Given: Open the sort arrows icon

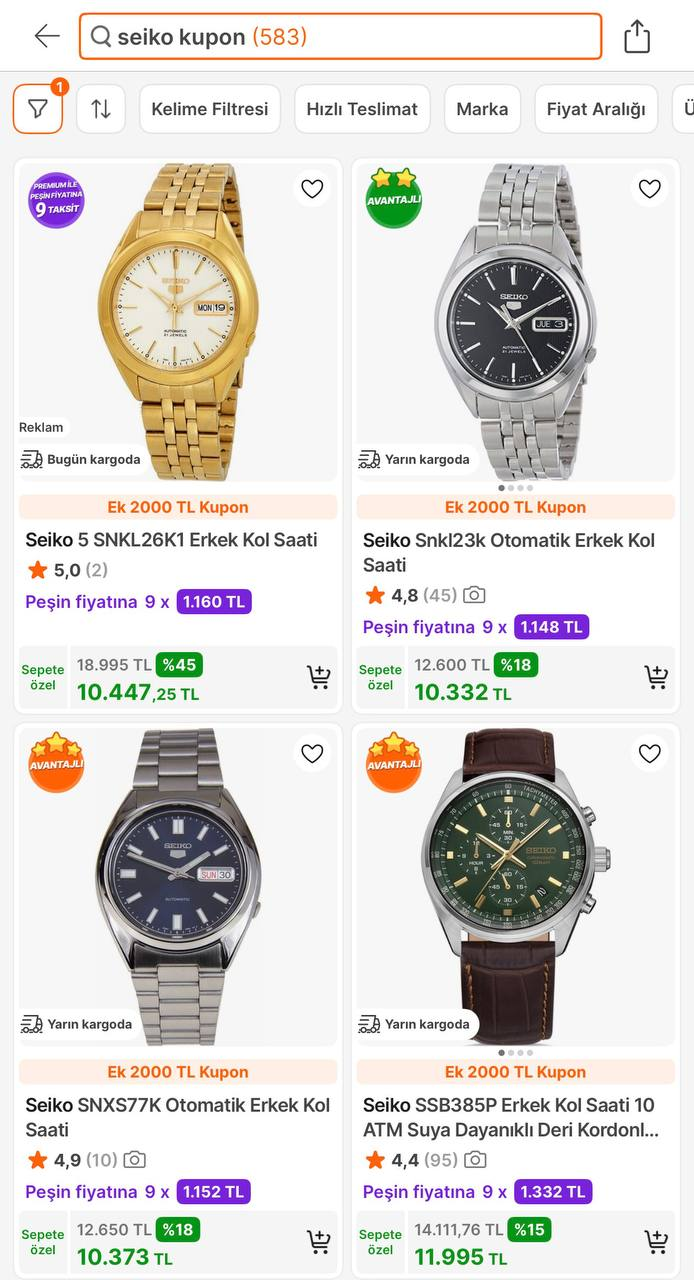Looking at the screenshot, I should pos(101,109).
